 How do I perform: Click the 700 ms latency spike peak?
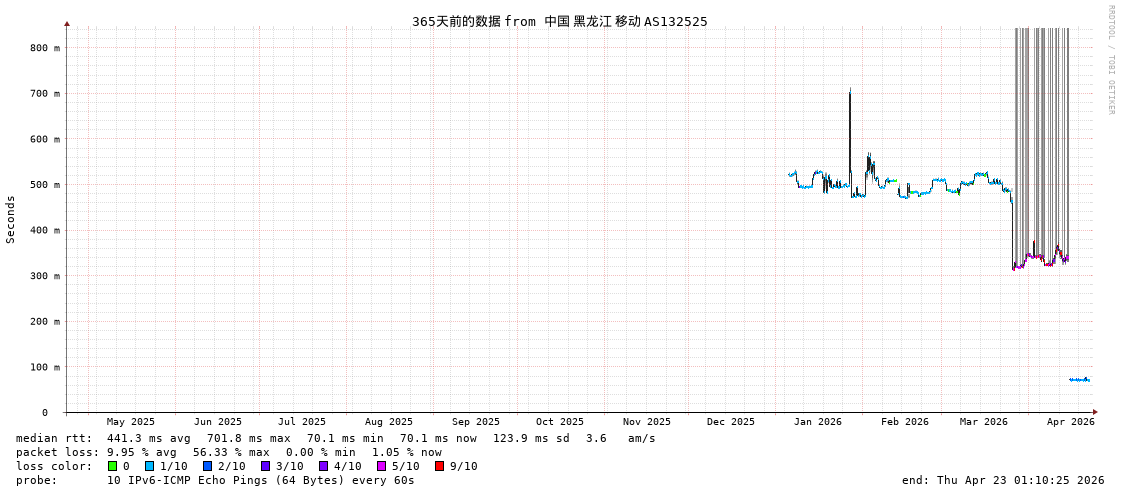point(850,91)
